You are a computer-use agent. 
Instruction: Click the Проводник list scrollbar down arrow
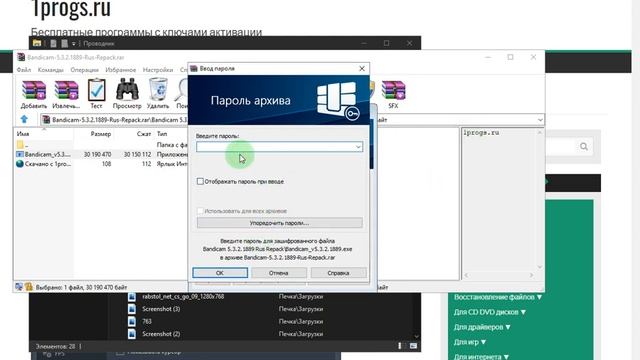click(416, 336)
